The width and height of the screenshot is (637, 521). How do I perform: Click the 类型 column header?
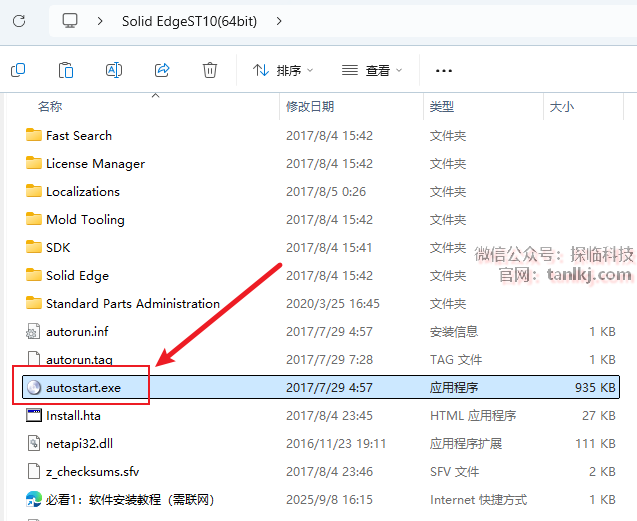442,106
